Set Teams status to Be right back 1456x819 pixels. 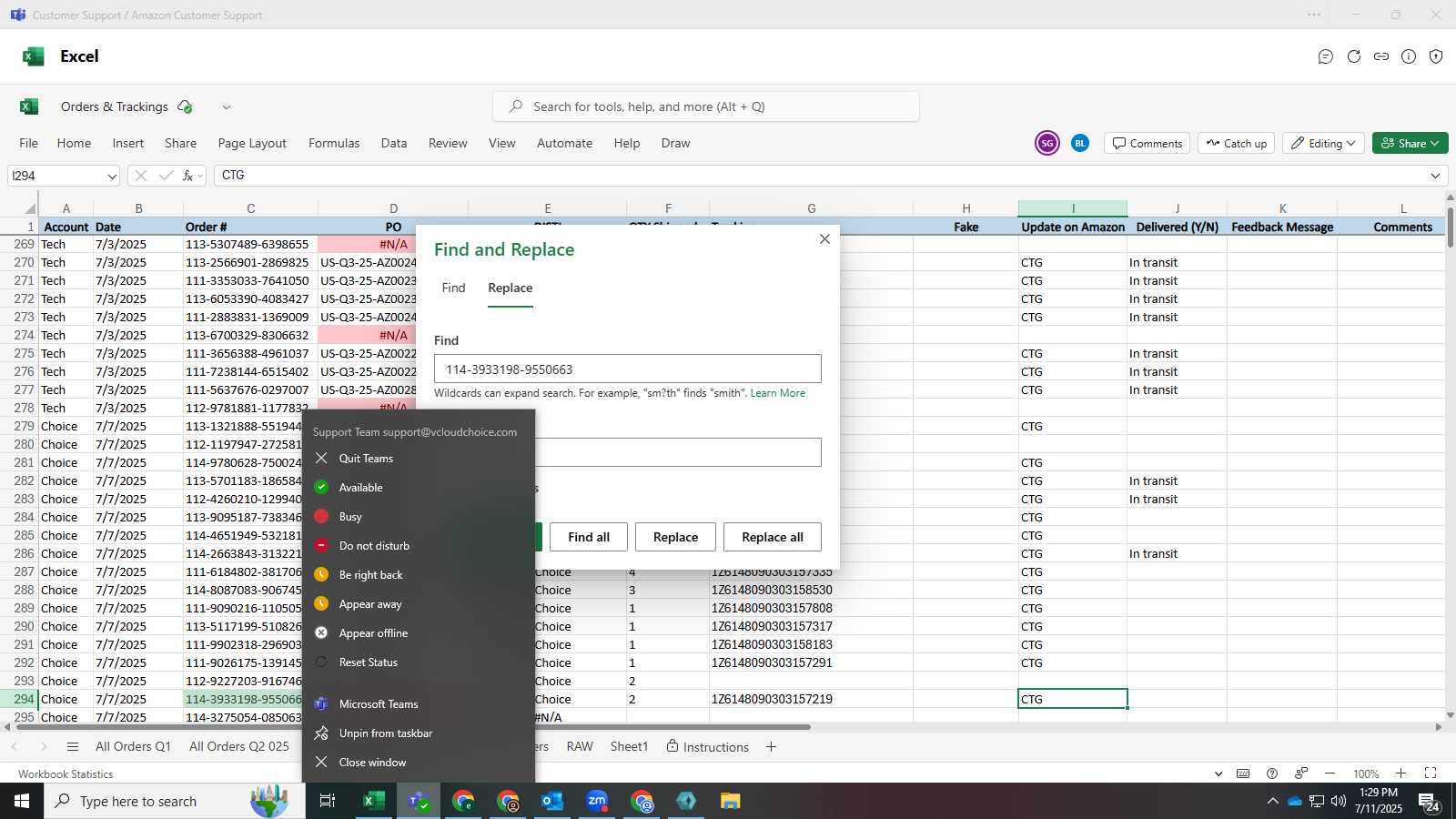click(419, 575)
